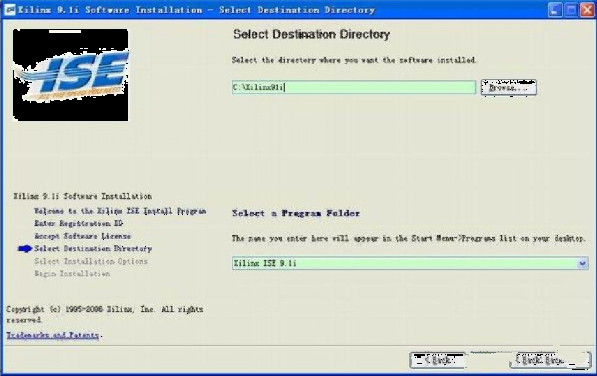Open the Trademarks and Patents link

53,335
